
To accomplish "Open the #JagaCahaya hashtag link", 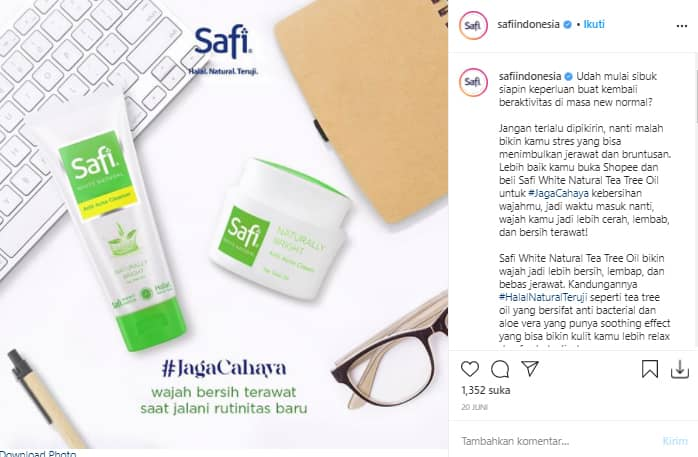I will click(558, 193).
